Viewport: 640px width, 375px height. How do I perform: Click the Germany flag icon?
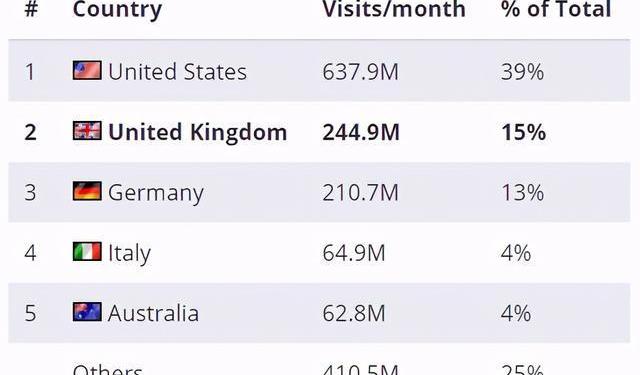point(87,191)
